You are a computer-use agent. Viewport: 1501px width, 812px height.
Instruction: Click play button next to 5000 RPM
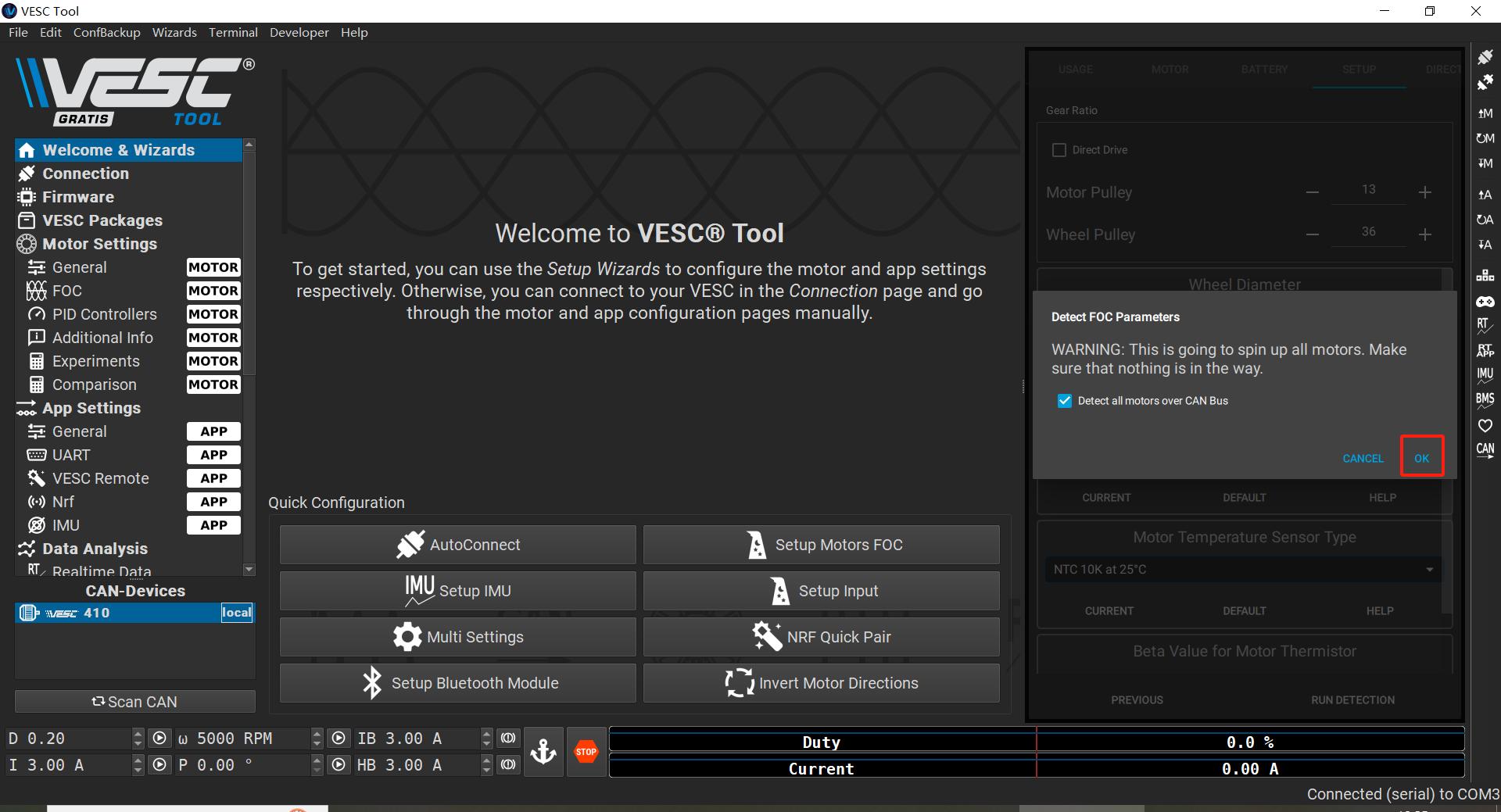[x=339, y=739]
